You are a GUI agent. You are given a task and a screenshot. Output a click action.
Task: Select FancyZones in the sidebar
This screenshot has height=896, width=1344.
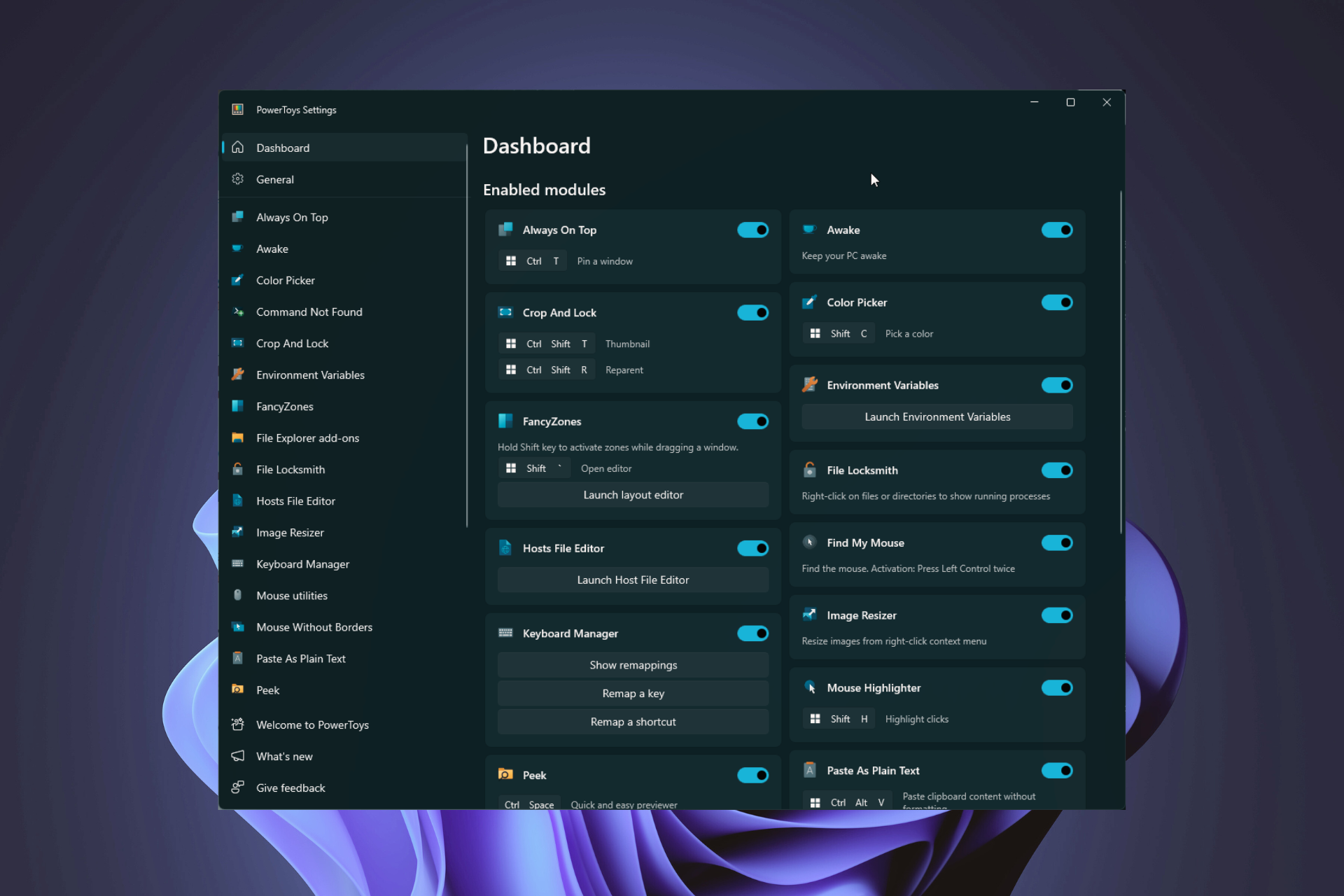click(x=344, y=406)
